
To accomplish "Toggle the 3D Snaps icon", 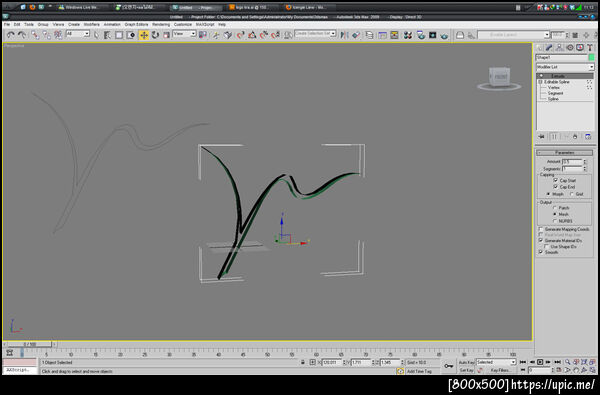I will pyautogui.click(x=240, y=35).
